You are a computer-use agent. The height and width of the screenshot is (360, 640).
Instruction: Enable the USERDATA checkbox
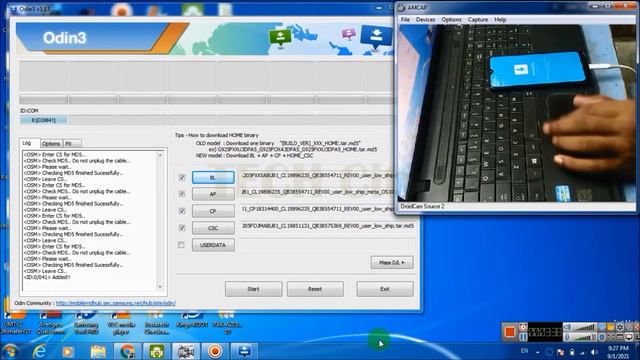click(x=182, y=245)
